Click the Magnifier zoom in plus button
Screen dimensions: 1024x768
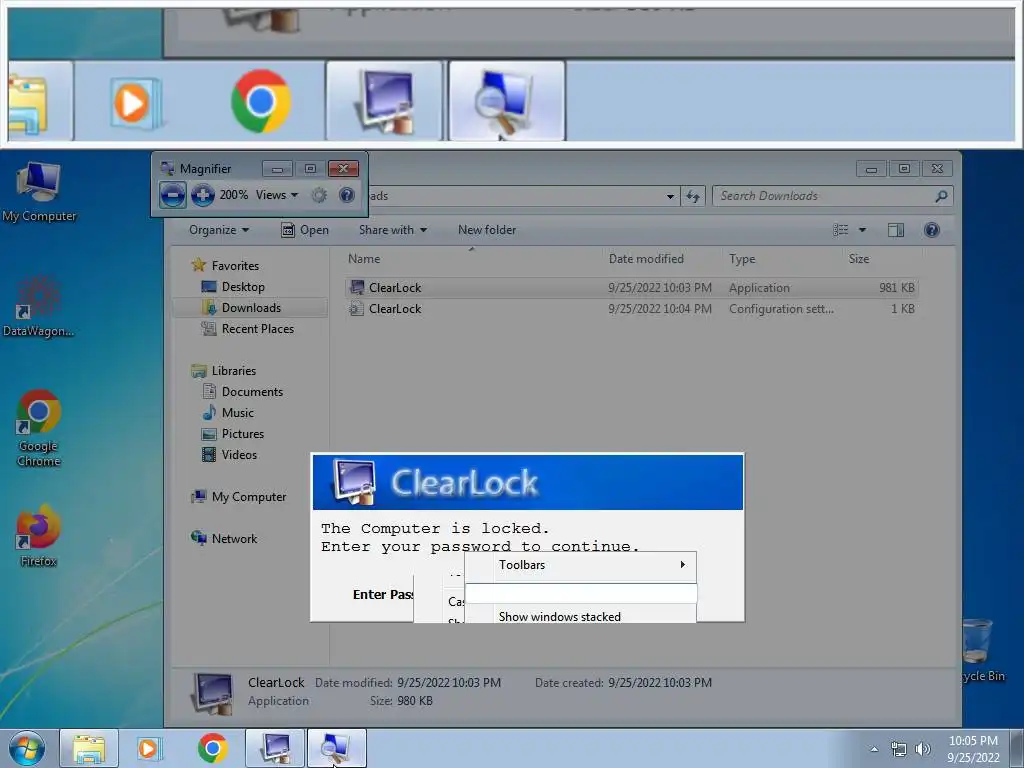(202, 195)
